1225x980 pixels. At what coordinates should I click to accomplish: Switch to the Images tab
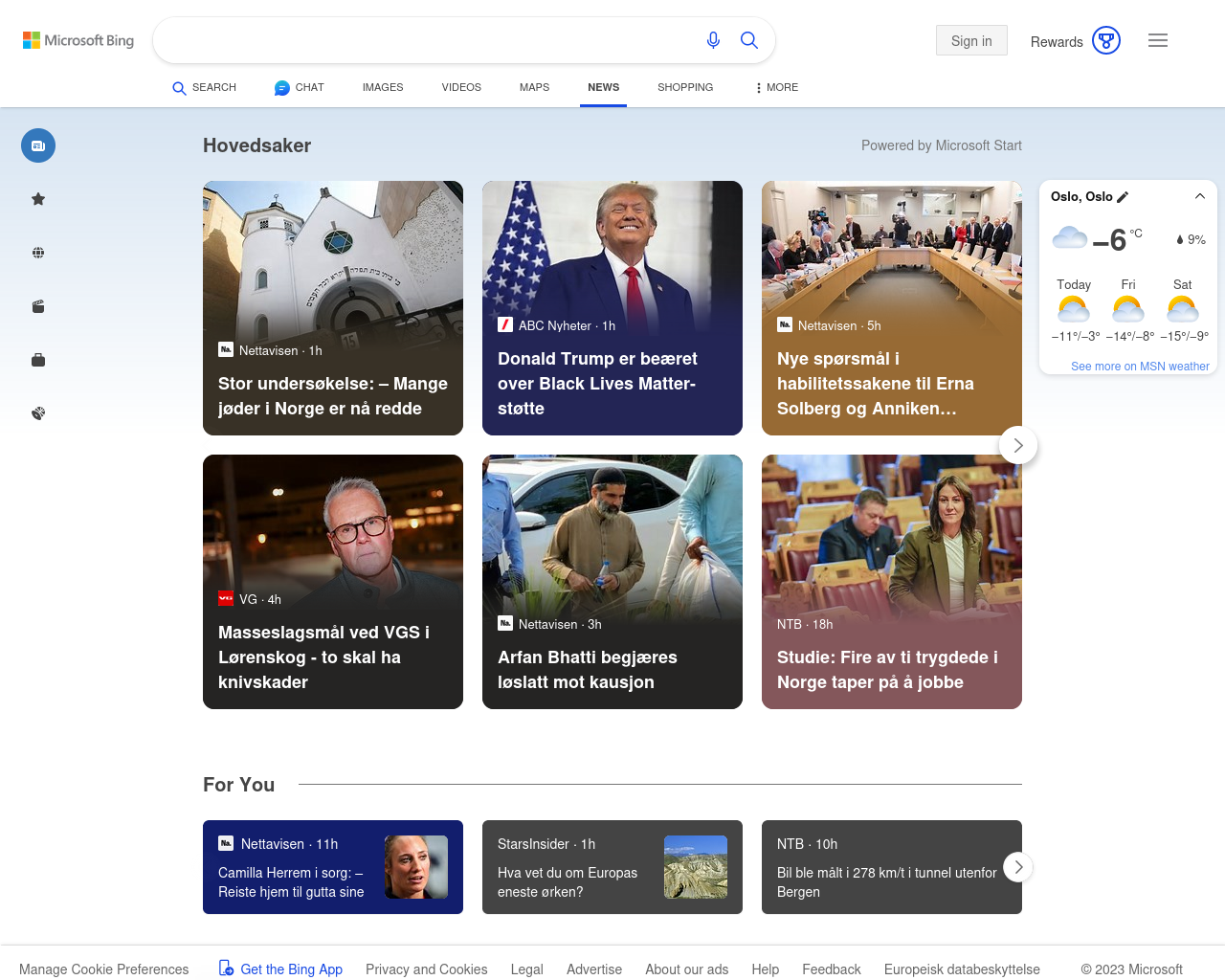coord(383,87)
